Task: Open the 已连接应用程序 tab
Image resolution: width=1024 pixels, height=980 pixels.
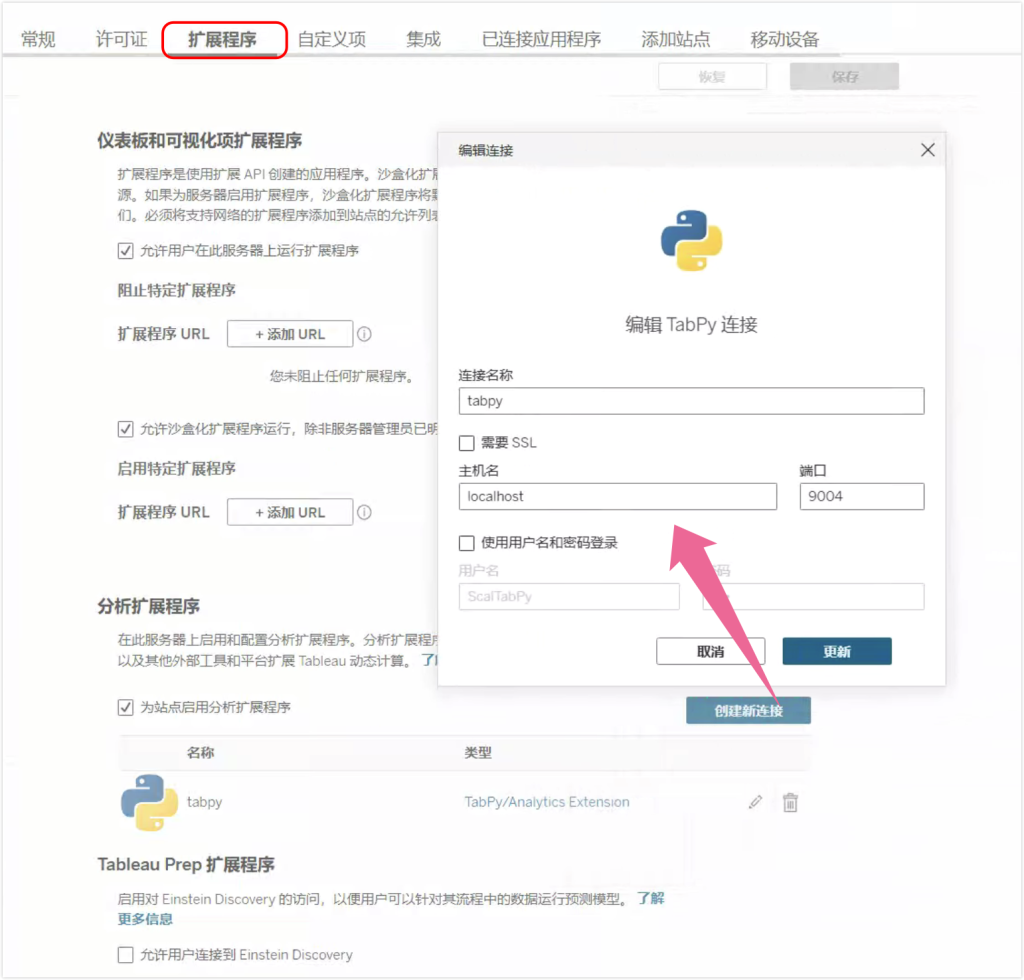Action: [x=541, y=40]
